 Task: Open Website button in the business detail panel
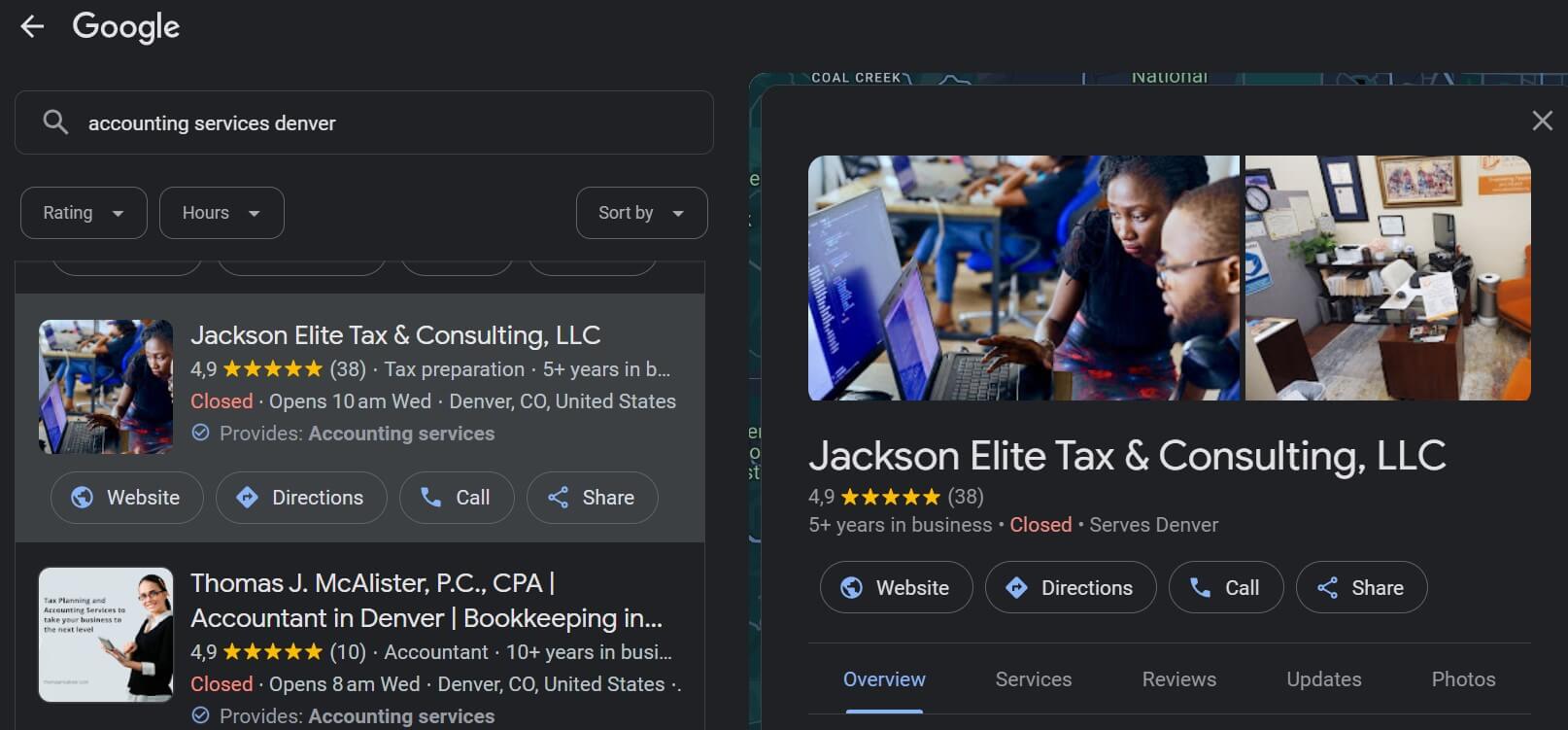[x=896, y=587]
